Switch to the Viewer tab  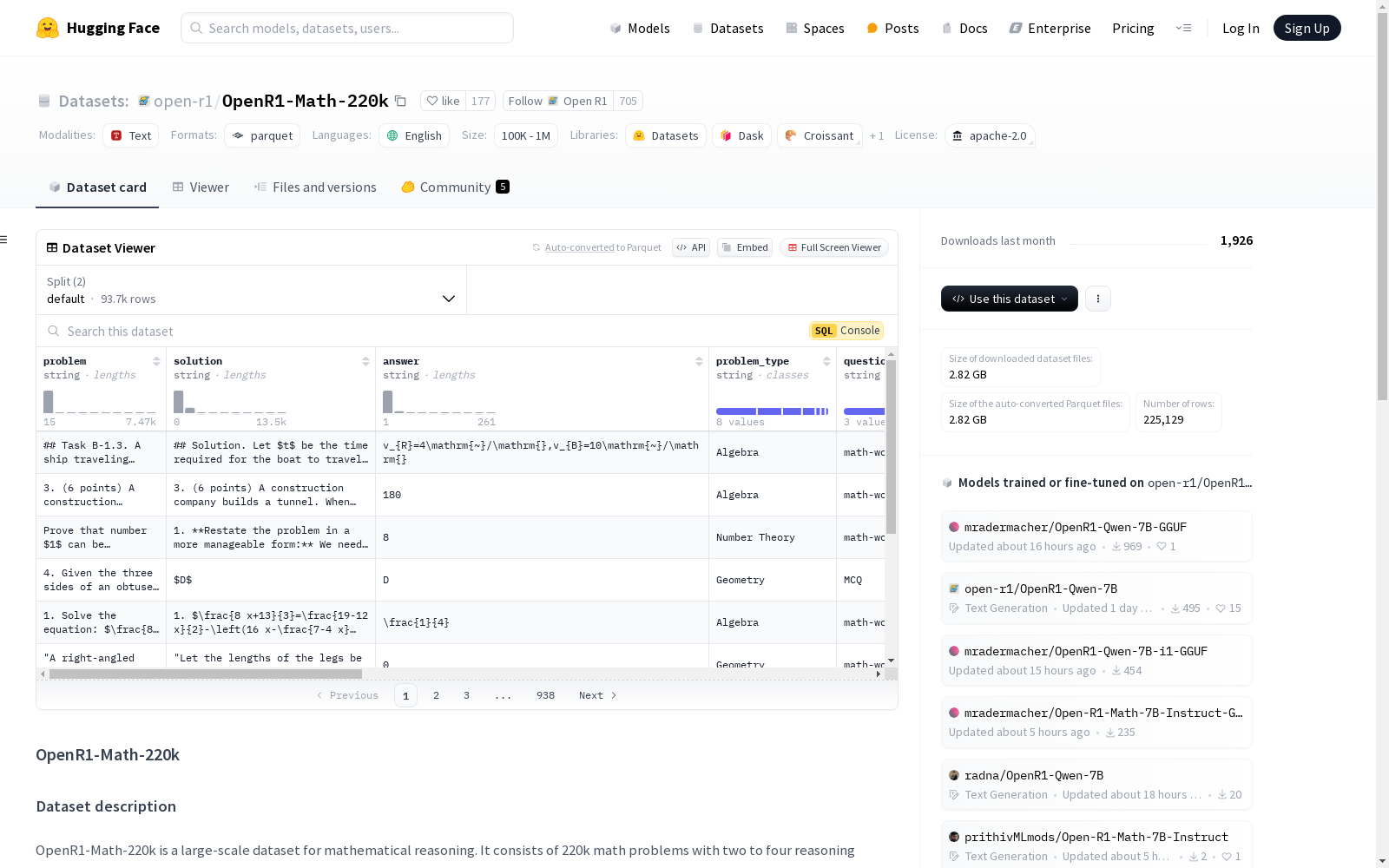pos(201,187)
